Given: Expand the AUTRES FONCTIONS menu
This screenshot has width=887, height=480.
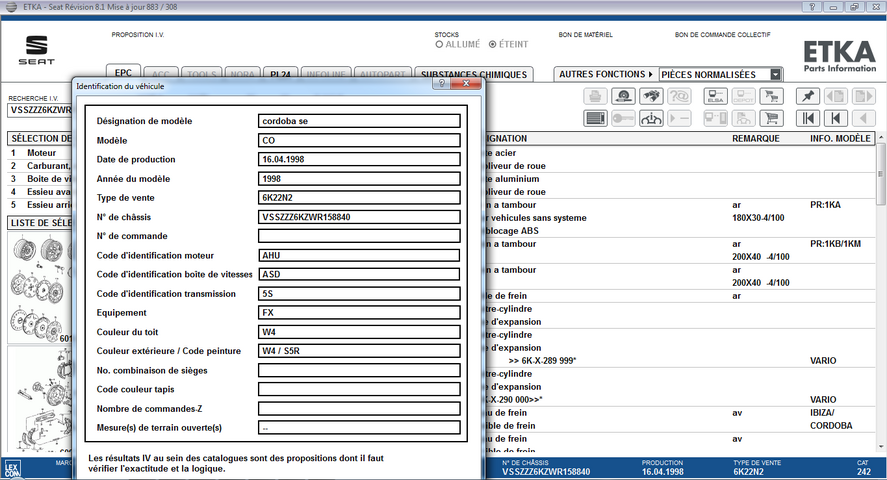Looking at the screenshot, I should (606, 74).
